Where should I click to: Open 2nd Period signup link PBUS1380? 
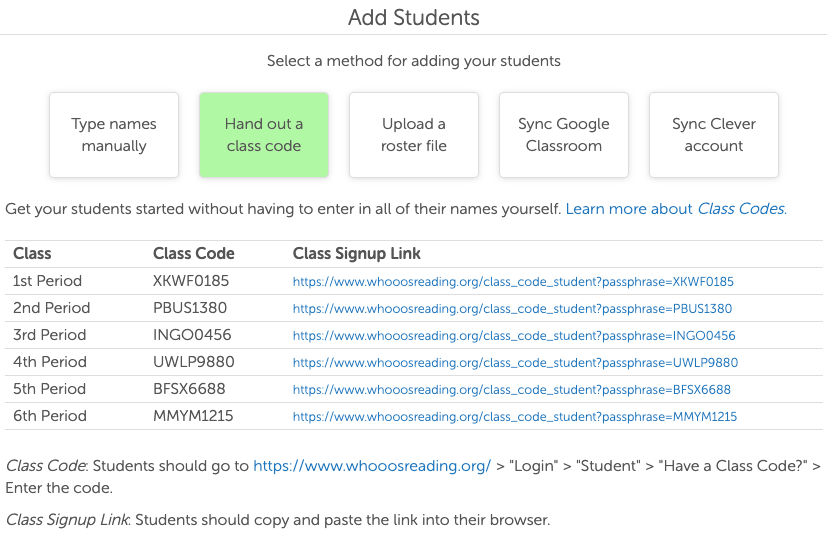512,309
